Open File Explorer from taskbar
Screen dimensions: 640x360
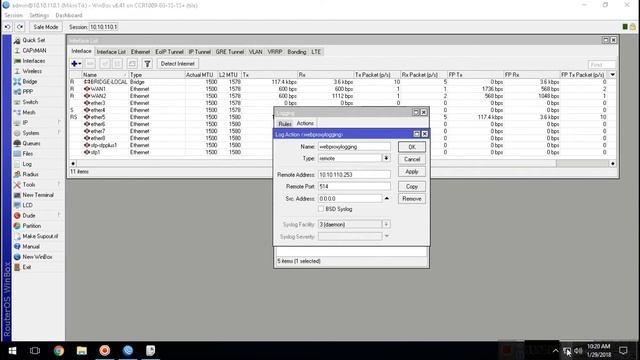click(82, 351)
